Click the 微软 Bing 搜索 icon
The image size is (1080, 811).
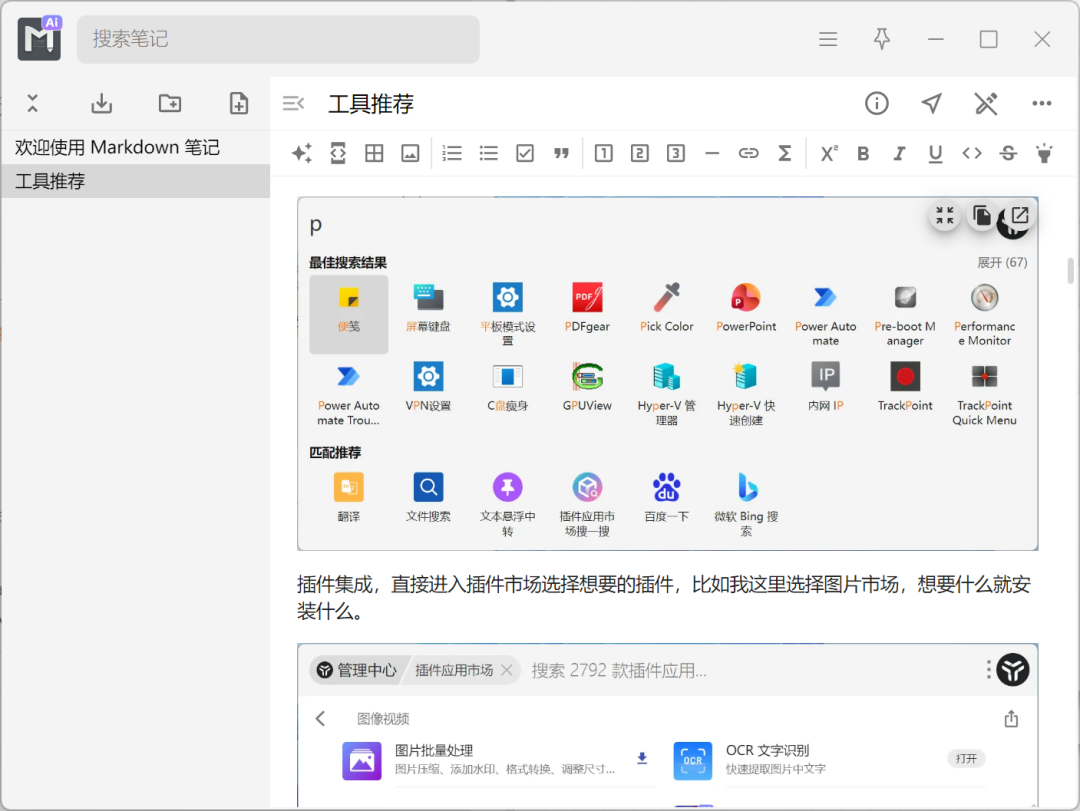point(746,487)
